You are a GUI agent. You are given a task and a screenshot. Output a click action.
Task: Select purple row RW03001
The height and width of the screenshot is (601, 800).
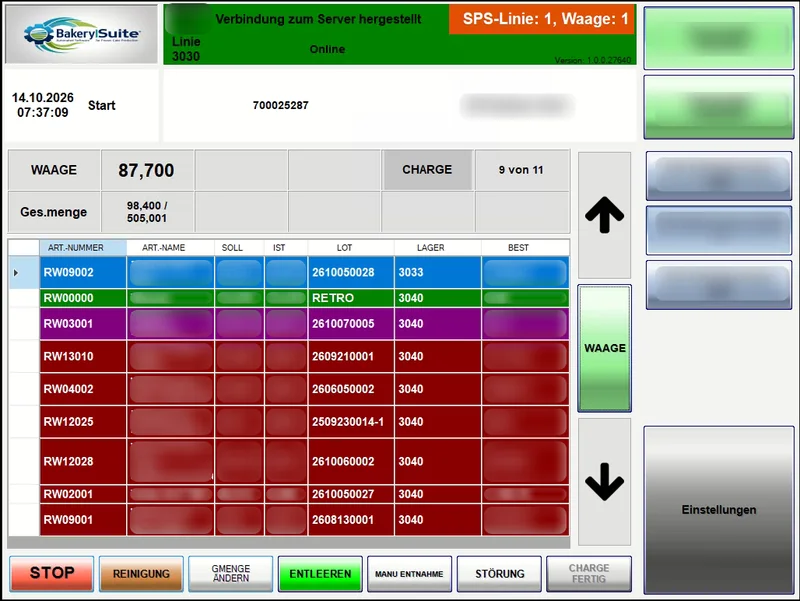(x=304, y=323)
